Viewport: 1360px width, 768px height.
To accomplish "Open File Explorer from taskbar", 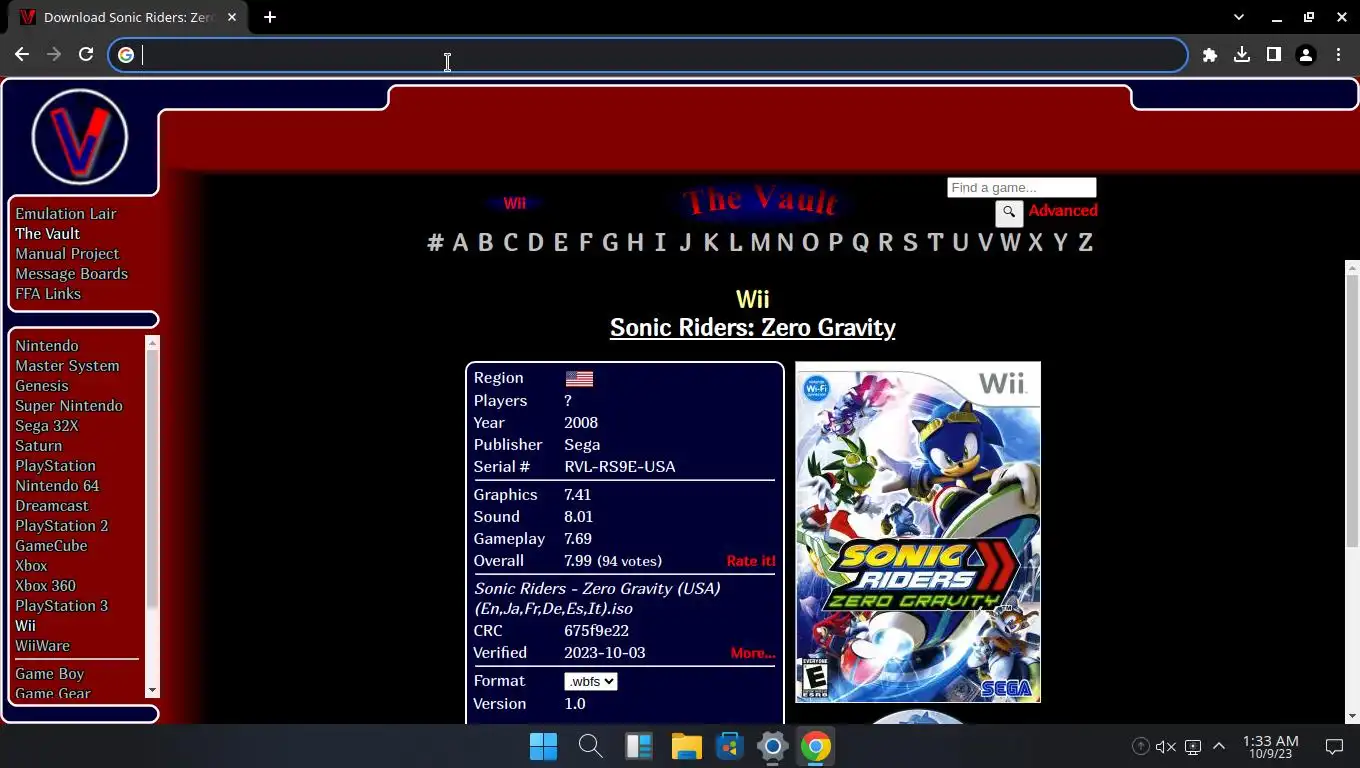I will click(686, 746).
